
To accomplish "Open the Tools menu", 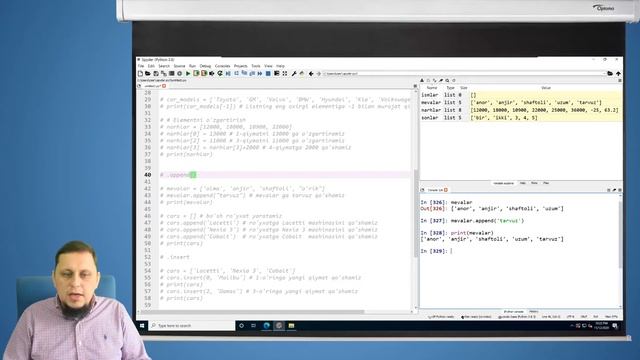I will [256, 66].
